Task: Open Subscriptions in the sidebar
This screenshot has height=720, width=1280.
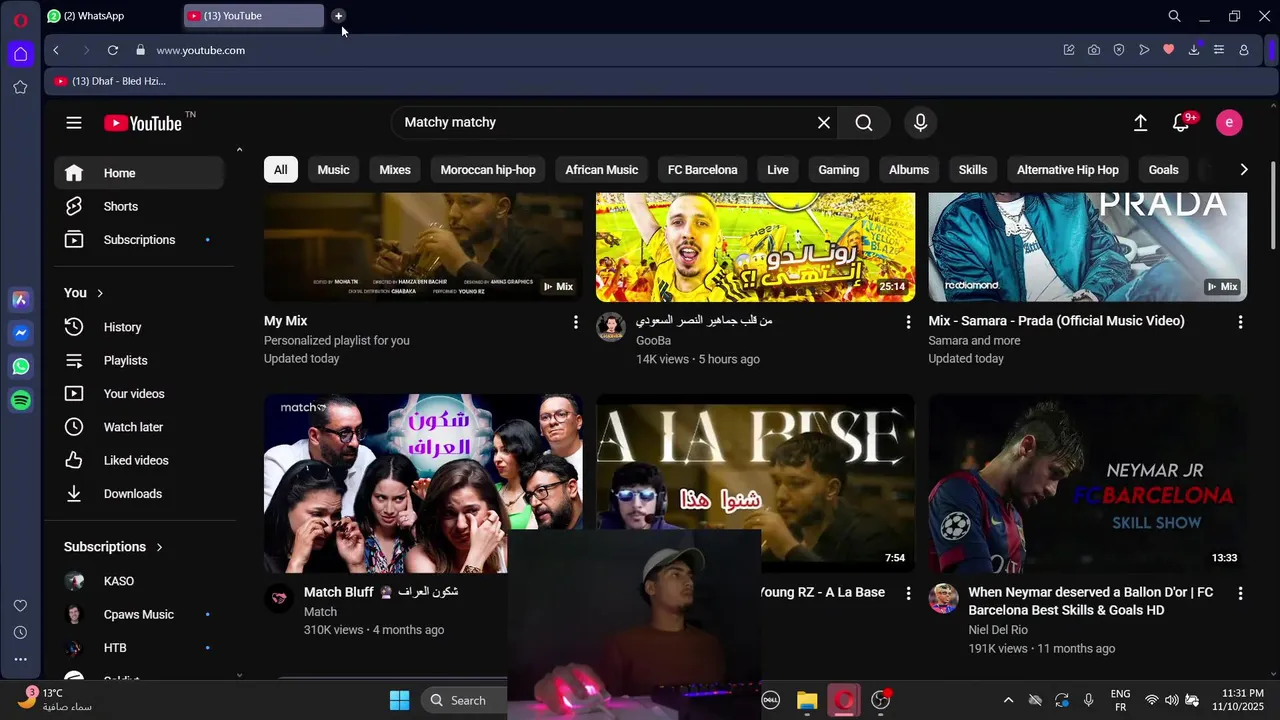Action: (x=139, y=240)
